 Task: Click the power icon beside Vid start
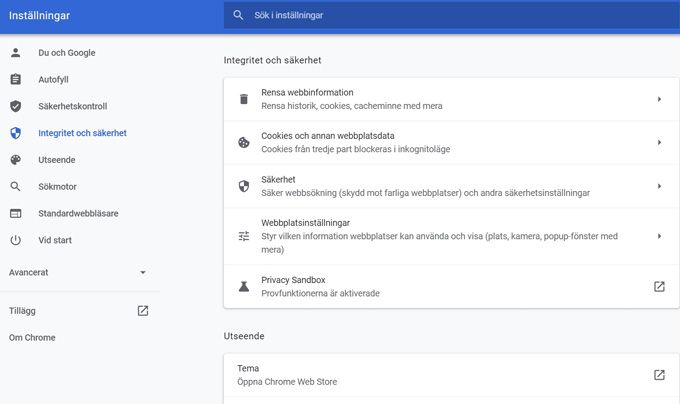(x=16, y=240)
